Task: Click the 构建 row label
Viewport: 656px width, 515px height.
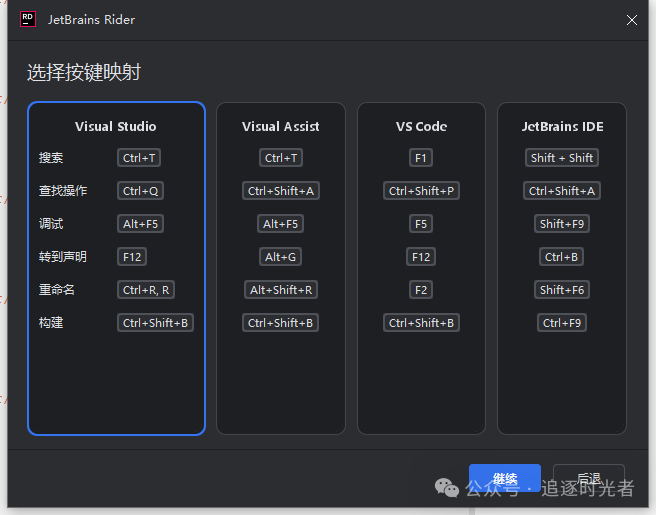Action: point(51,323)
